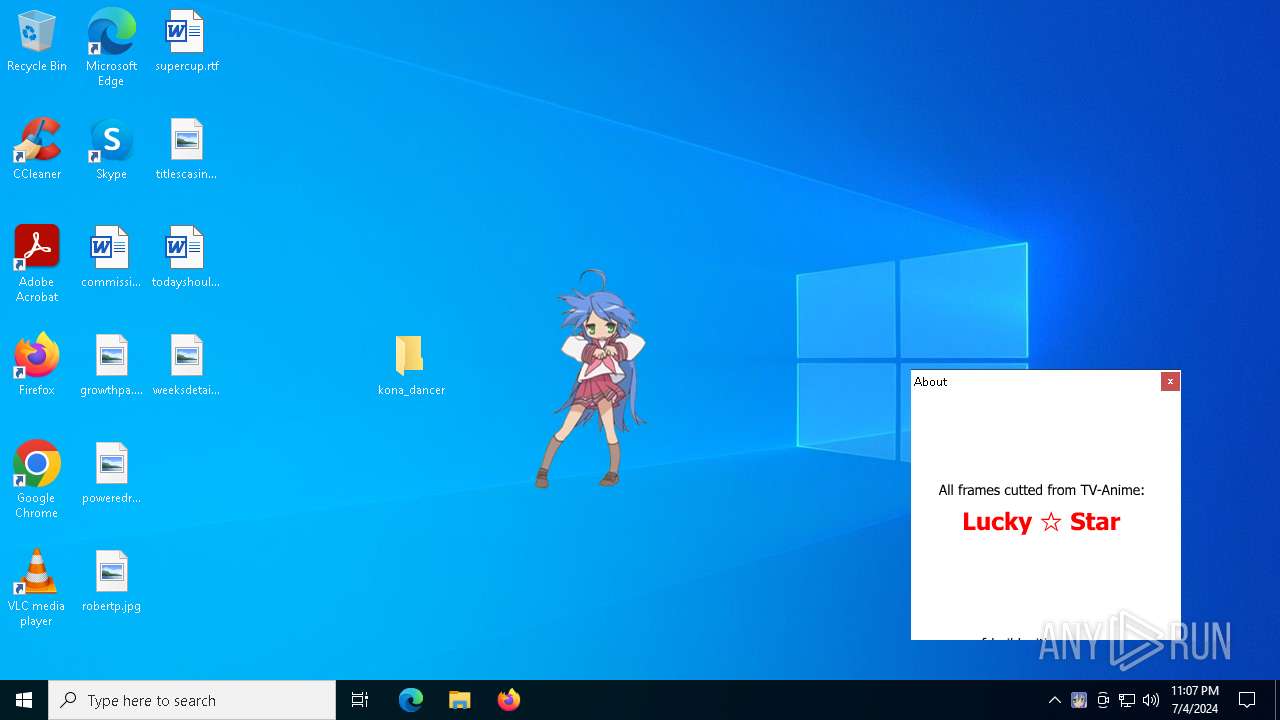Select the commissi... Word document
This screenshot has height=720, width=1280.
point(111,258)
